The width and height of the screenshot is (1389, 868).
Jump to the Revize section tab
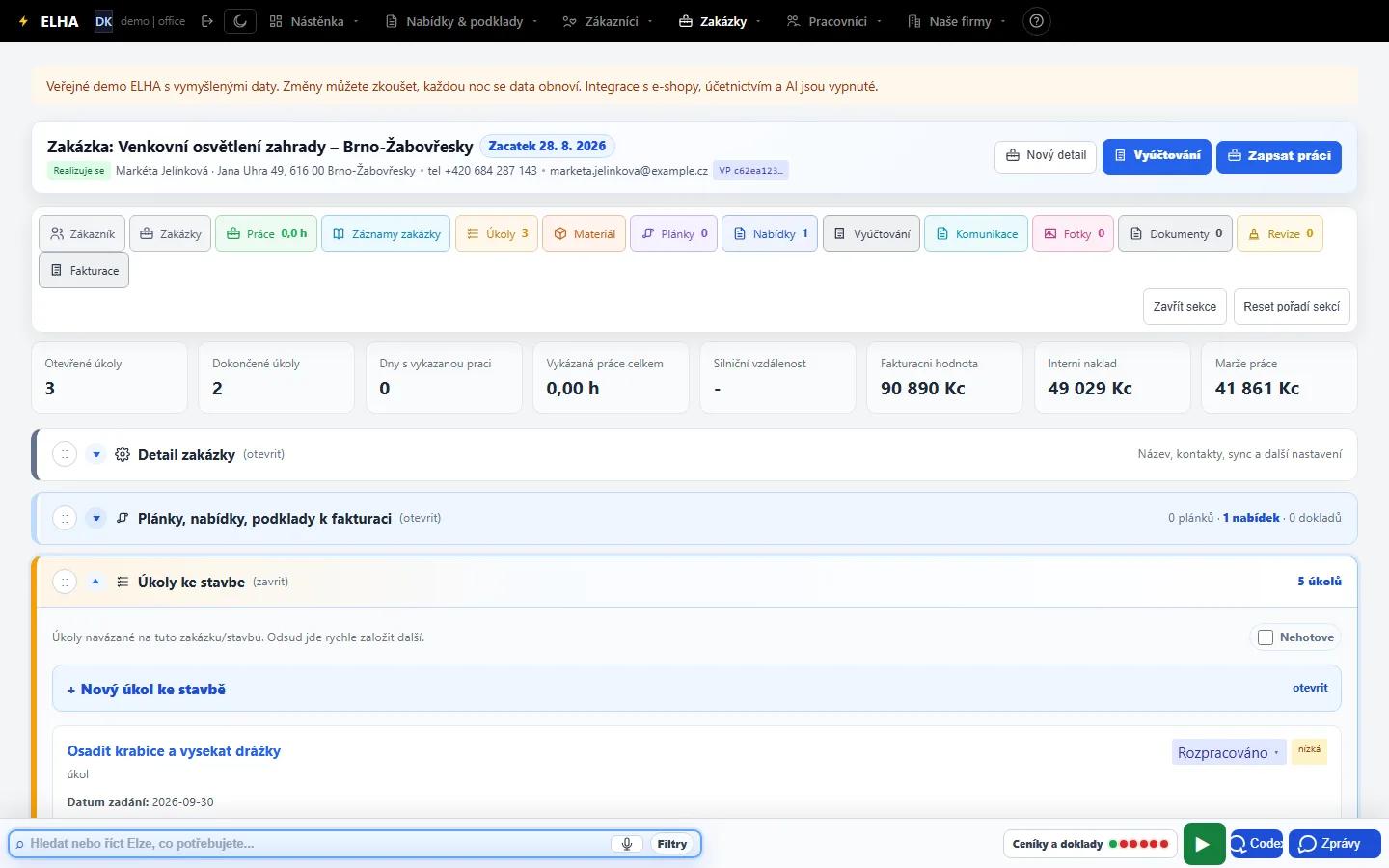tap(1280, 233)
